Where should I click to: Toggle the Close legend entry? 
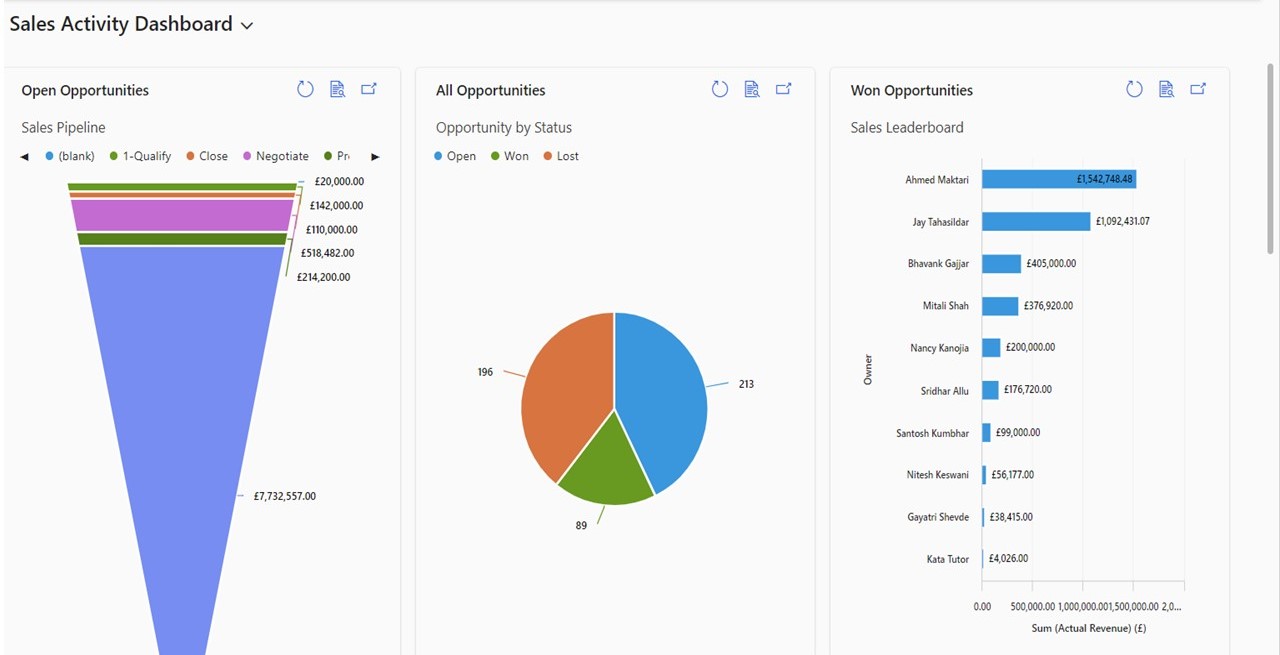(x=207, y=156)
